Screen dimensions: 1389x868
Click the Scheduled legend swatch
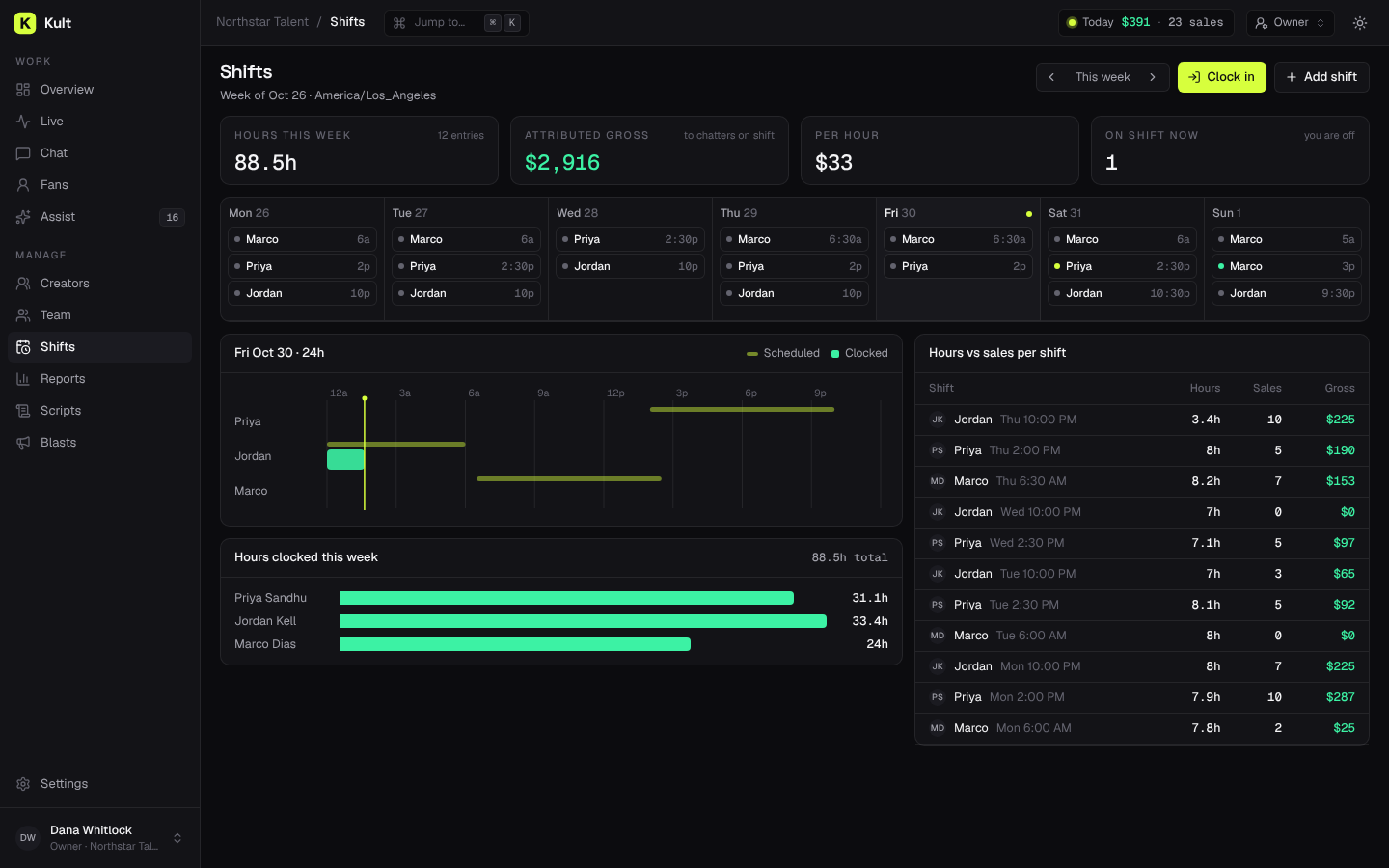752,354
